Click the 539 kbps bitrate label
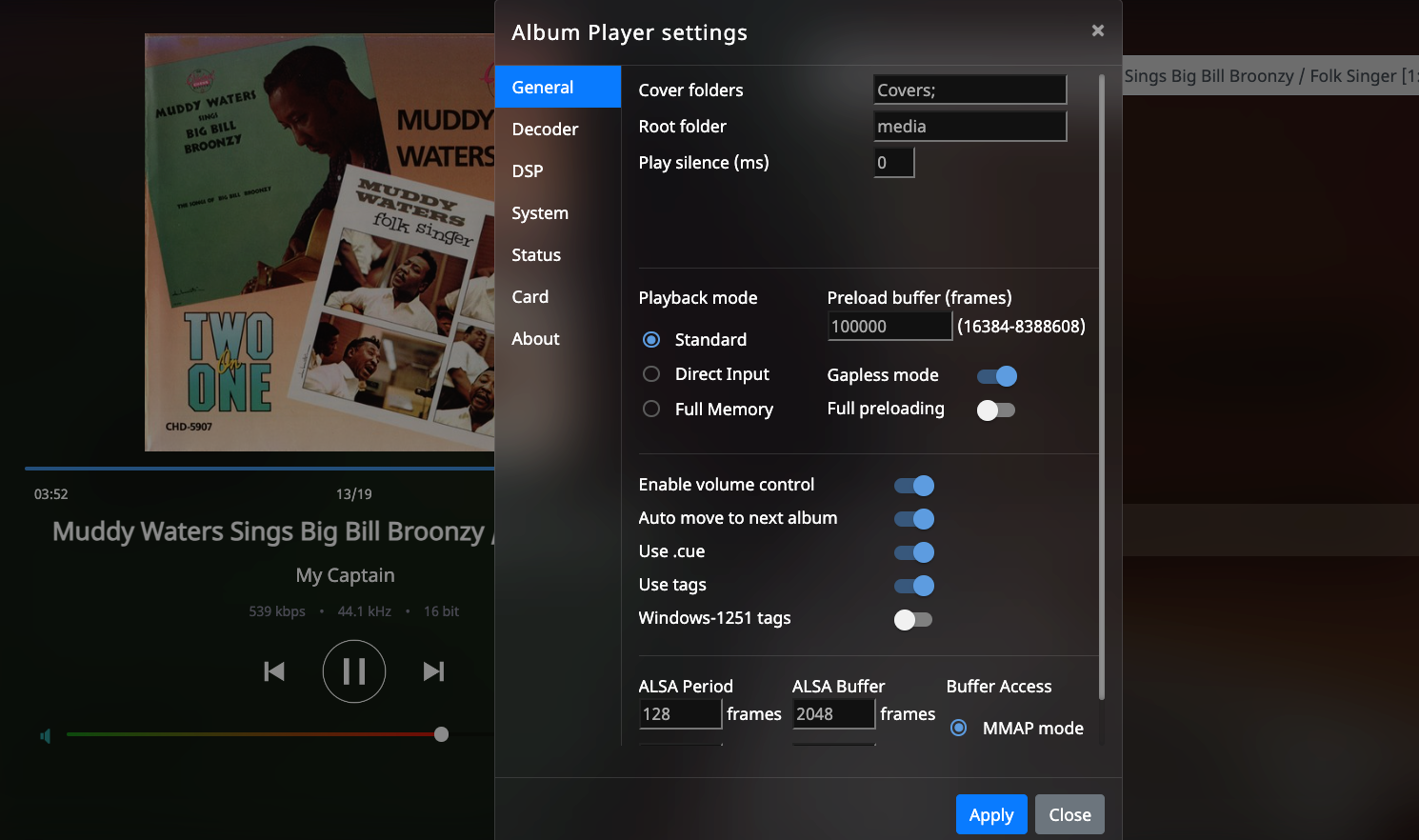This screenshot has width=1419, height=840. pos(277,611)
